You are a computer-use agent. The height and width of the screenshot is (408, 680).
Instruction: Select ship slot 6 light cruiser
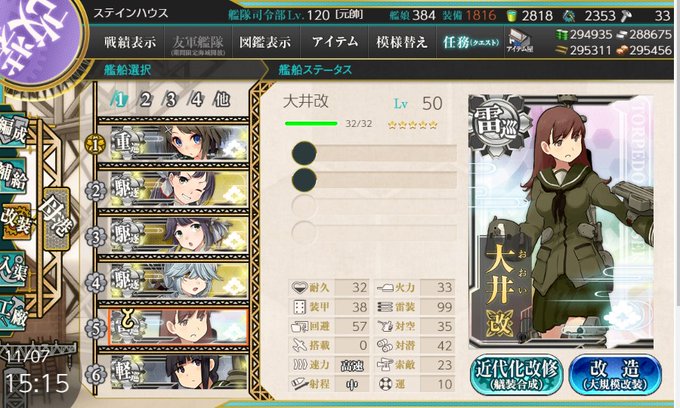(179, 372)
